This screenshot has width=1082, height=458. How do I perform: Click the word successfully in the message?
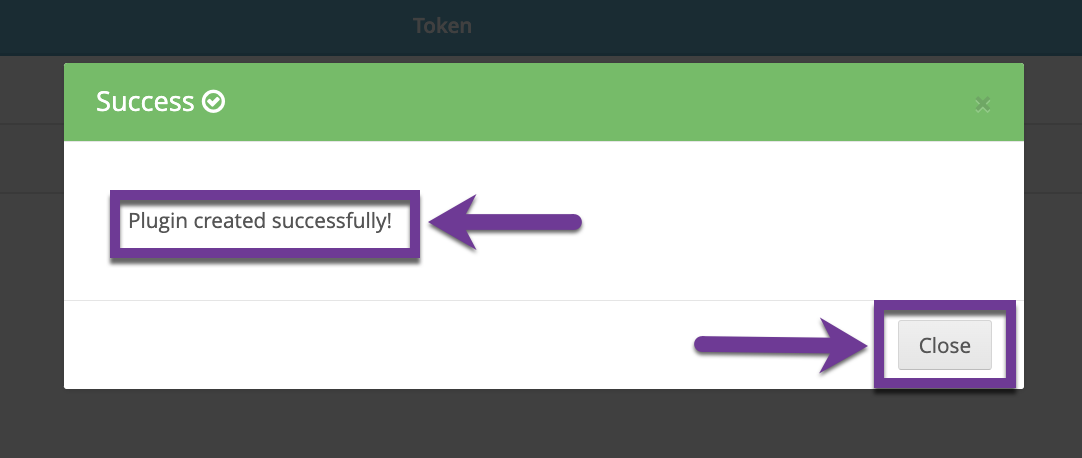(x=331, y=222)
